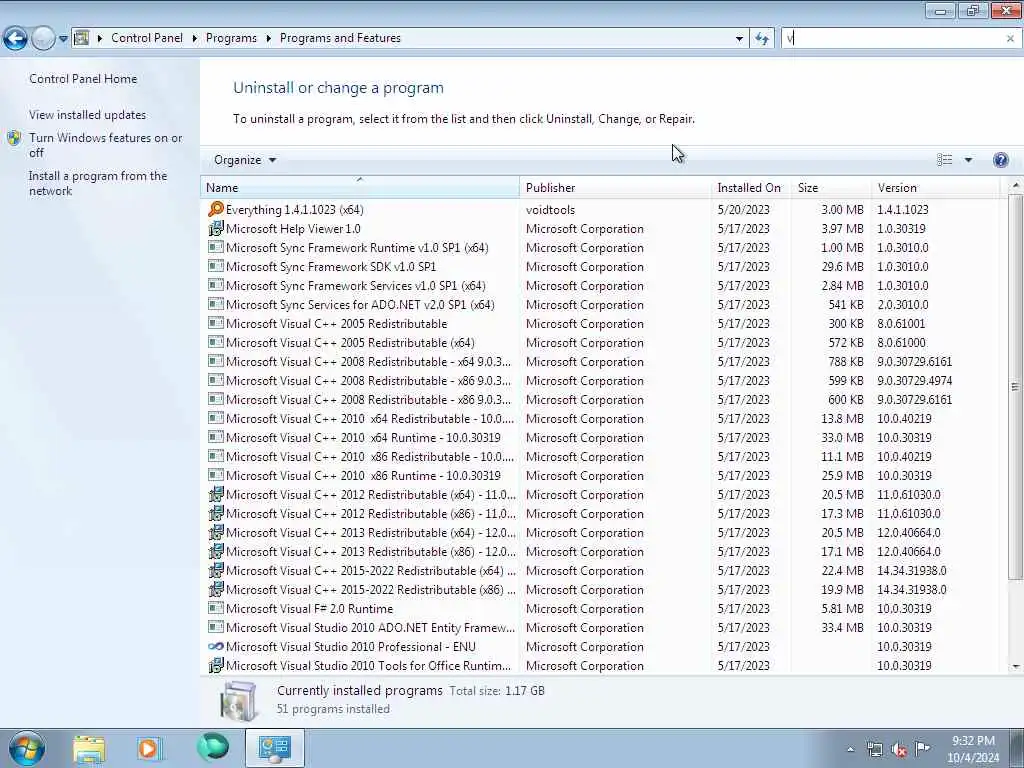
Task: Expand the arrow after the Control Panel breadcrumb
Action: point(195,39)
